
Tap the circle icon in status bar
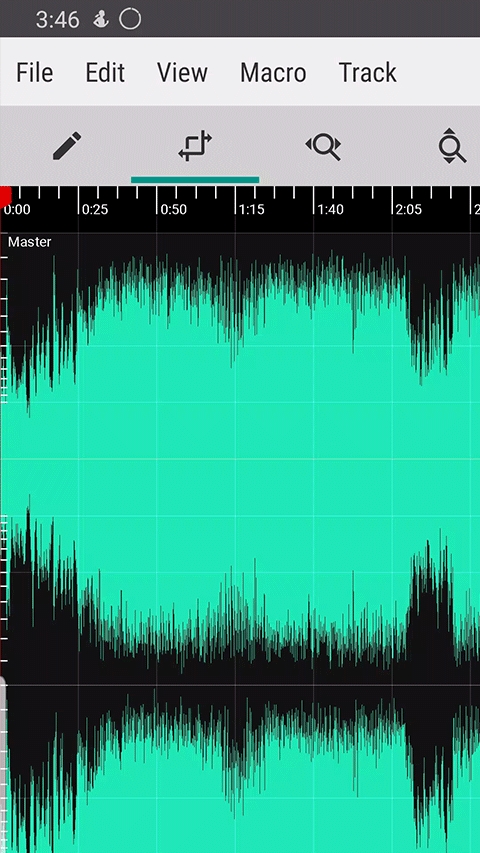coord(130,20)
